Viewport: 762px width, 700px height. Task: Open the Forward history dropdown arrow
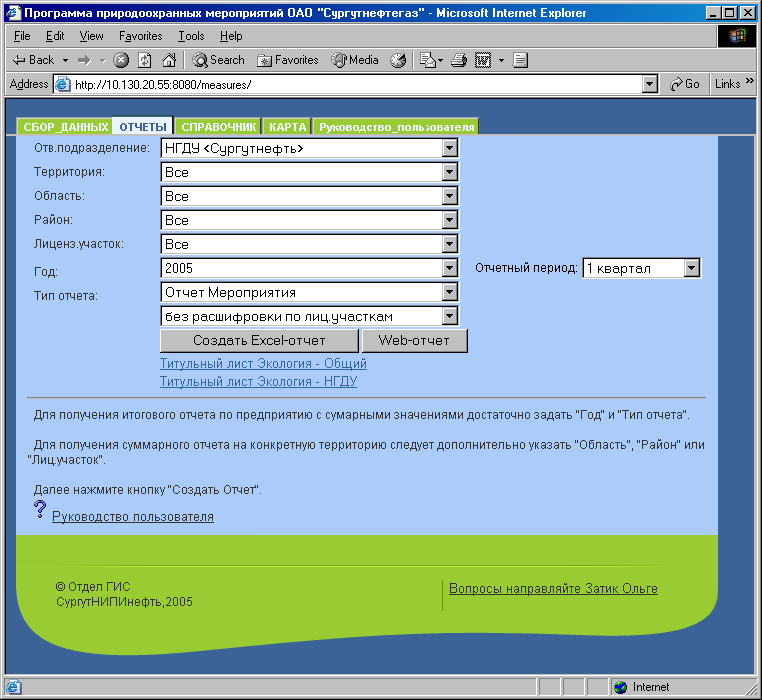tap(102, 61)
